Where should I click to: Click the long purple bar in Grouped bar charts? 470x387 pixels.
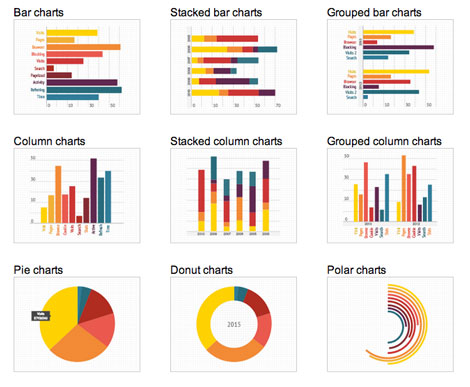[398, 47]
